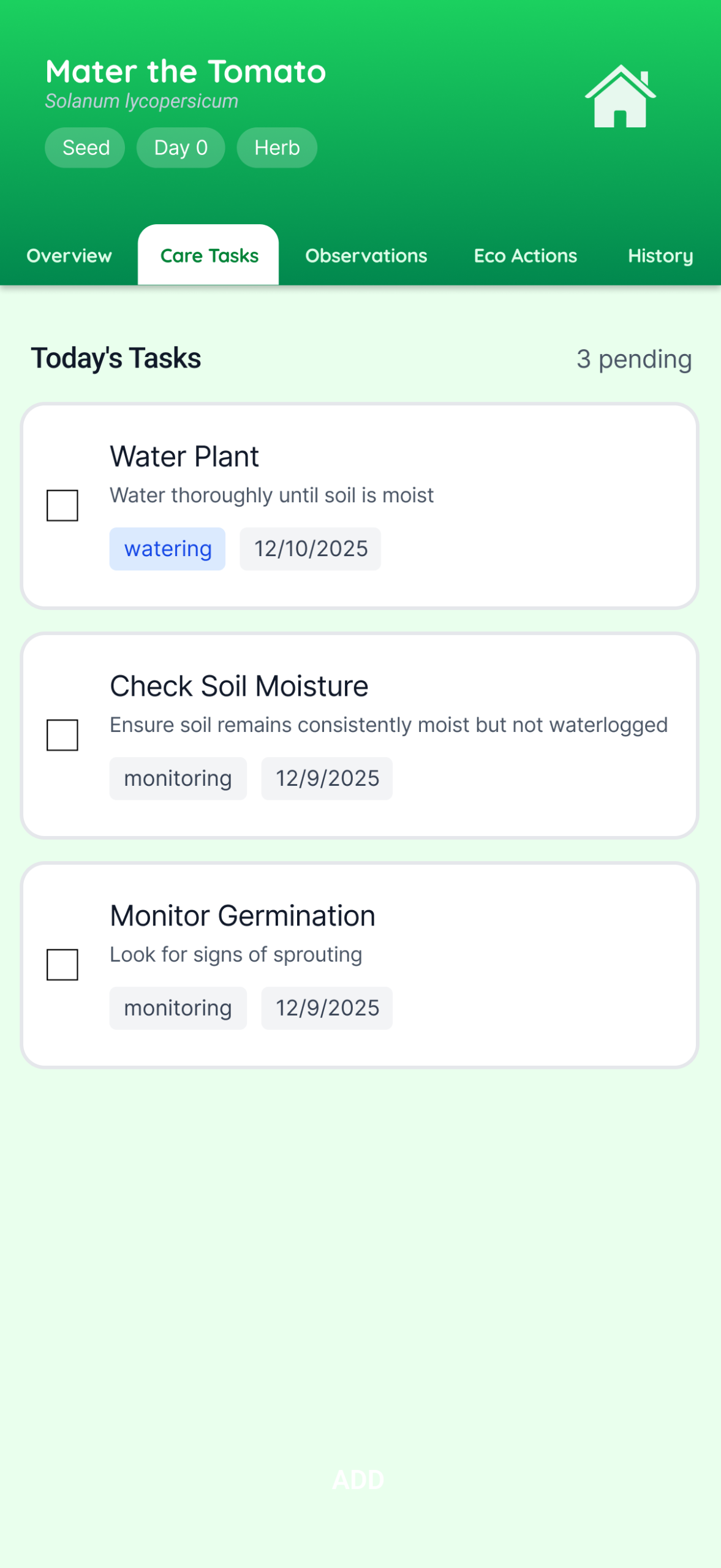Viewport: 721px width, 1568px height.
Task: Check off the Water Plant task
Action: (62, 505)
